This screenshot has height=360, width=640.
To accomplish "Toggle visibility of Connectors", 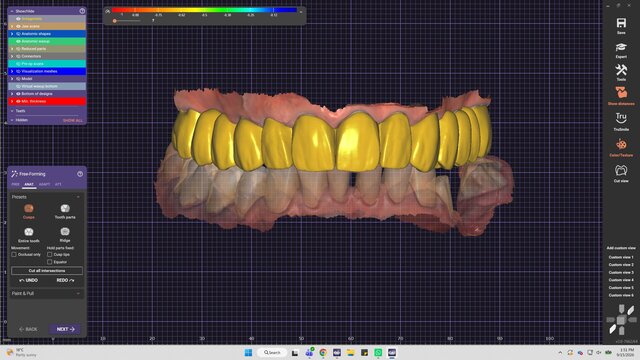I will click(x=18, y=56).
